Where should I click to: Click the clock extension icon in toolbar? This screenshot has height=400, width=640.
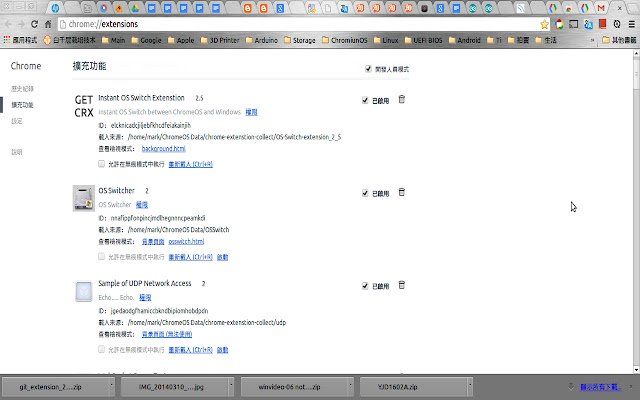pyautogui.click(x=617, y=24)
